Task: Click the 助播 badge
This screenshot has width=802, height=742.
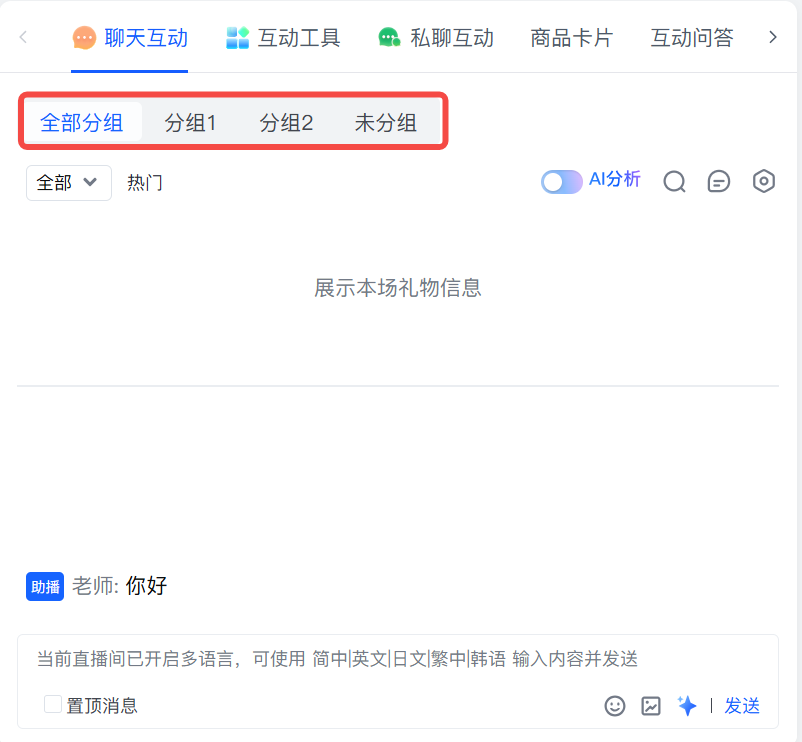Action: tap(45, 587)
